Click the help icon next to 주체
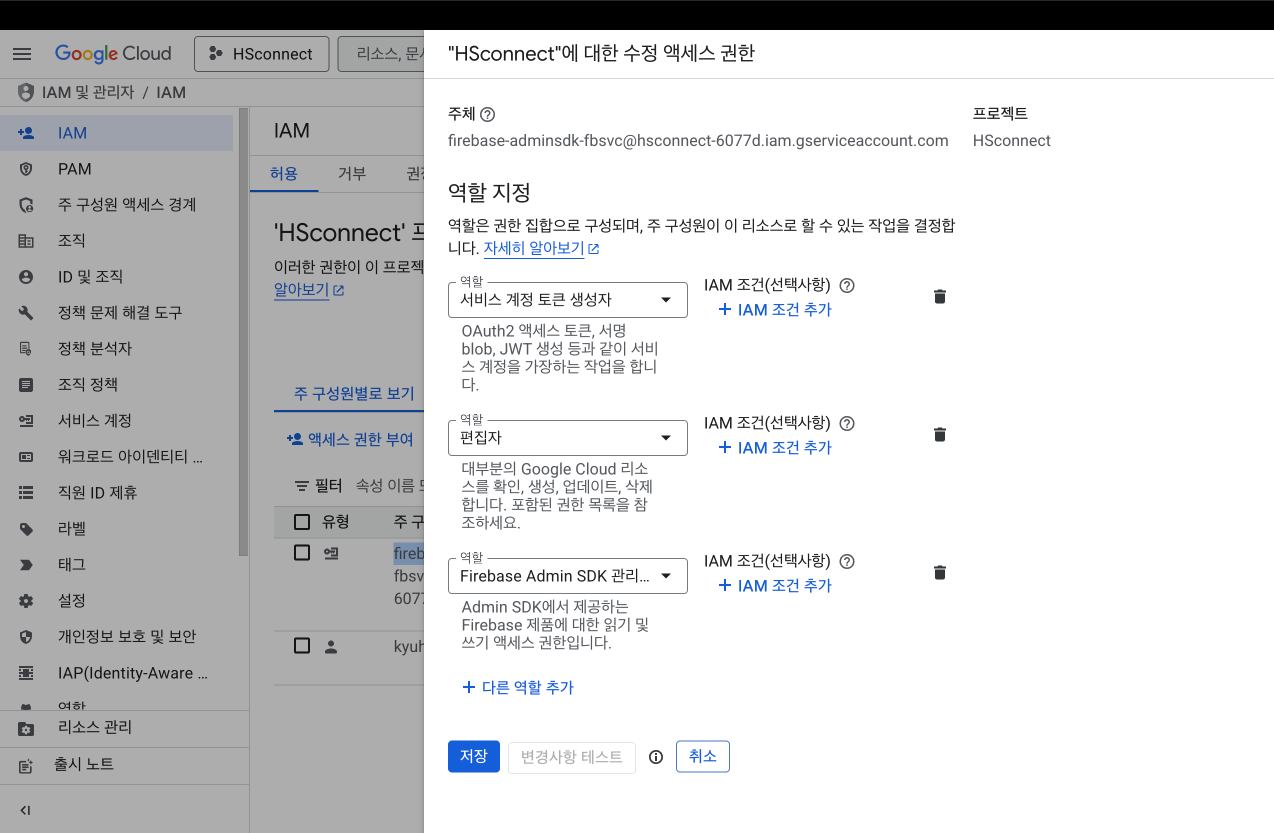Screen dimensions: 1274x833 488,114
